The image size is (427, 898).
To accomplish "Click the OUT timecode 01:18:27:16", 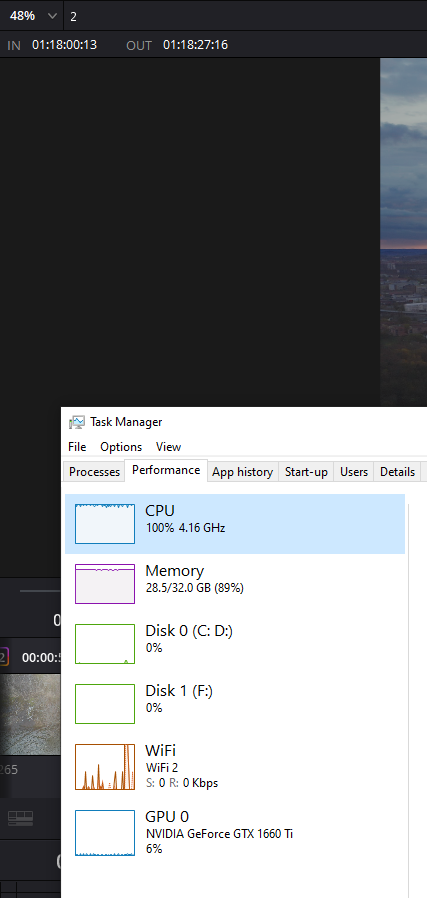I will pyautogui.click(x=195, y=45).
